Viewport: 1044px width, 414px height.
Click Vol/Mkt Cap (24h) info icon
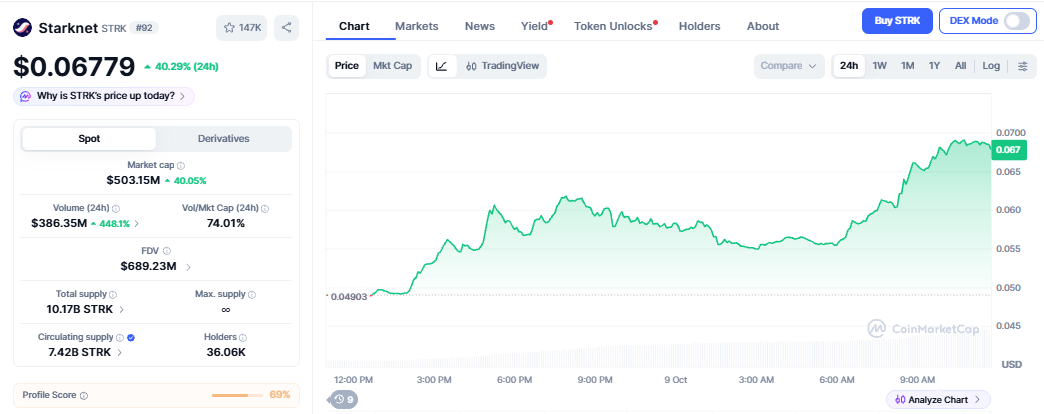coord(265,208)
